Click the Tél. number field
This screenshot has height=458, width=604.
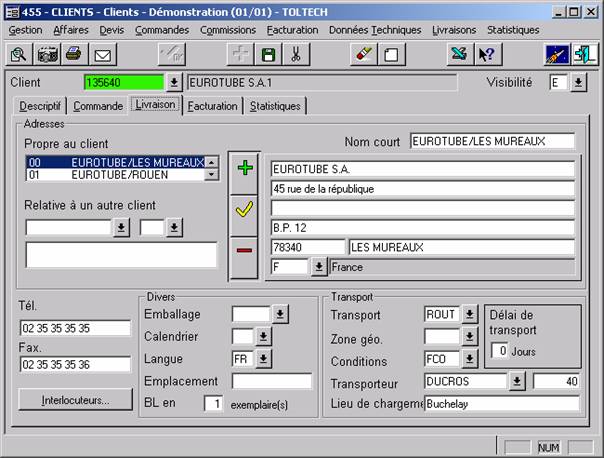[75, 328]
